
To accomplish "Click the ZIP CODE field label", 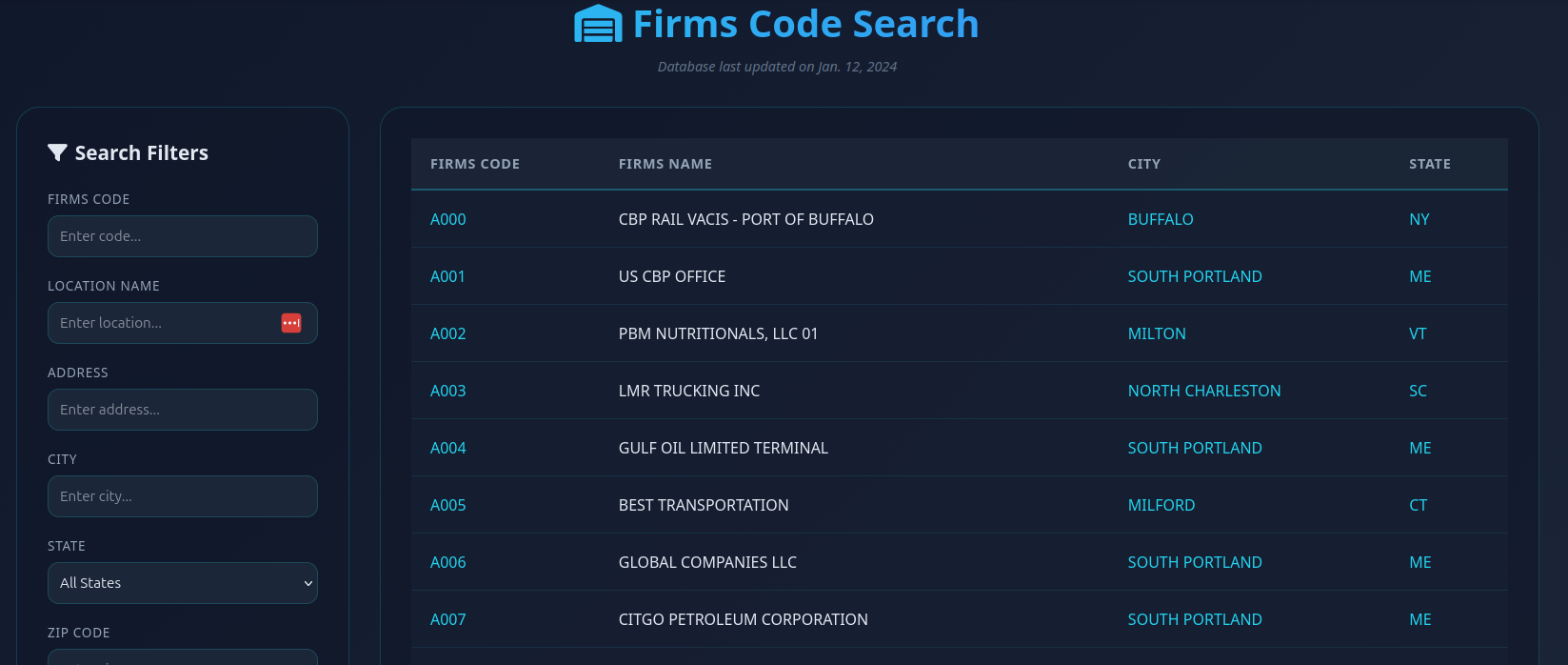I will [x=79, y=633].
